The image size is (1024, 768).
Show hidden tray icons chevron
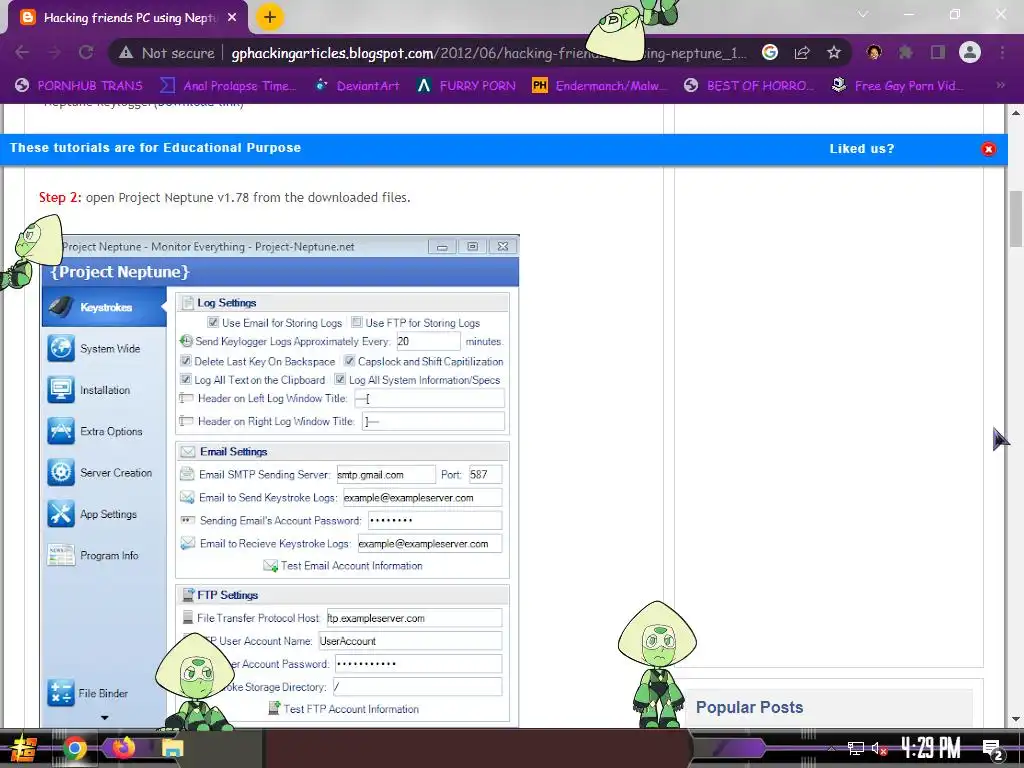pyautogui.click(x=831, y=749)
